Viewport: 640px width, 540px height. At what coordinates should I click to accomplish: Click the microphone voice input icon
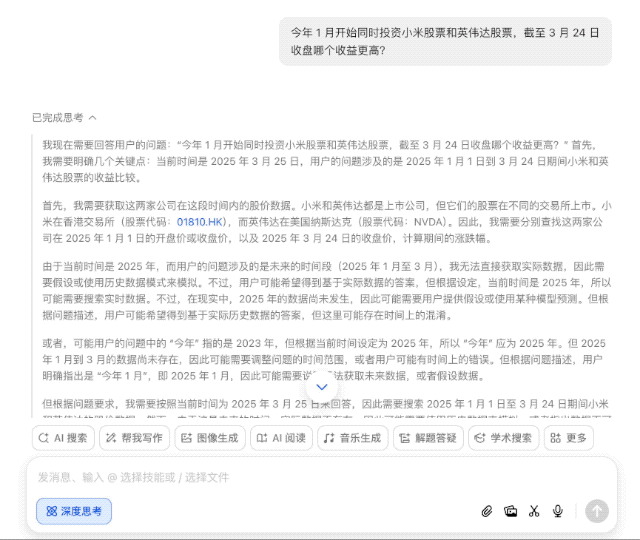tap(558, 511)
